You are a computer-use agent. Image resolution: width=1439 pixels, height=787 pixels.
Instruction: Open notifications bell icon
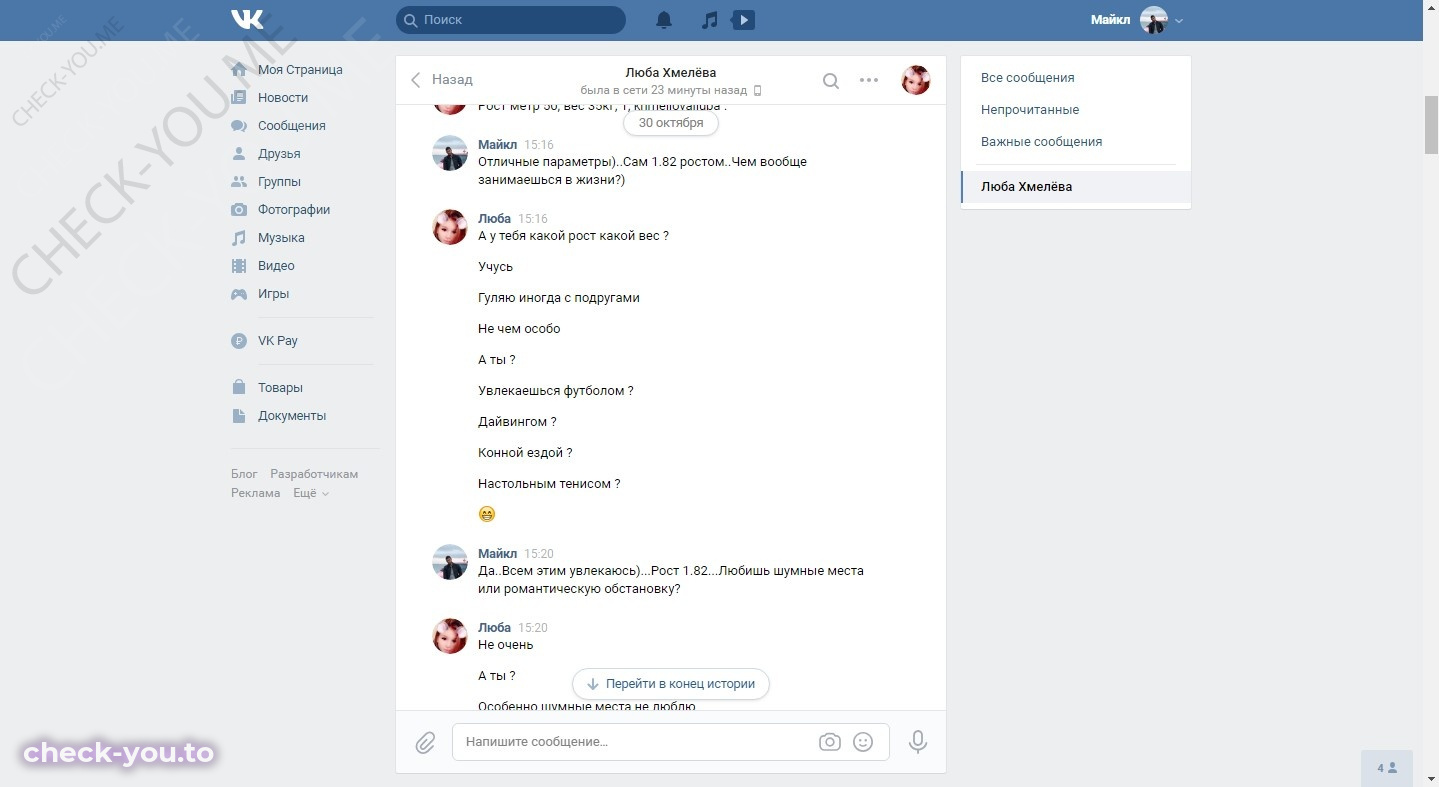[x=664, y=20]
